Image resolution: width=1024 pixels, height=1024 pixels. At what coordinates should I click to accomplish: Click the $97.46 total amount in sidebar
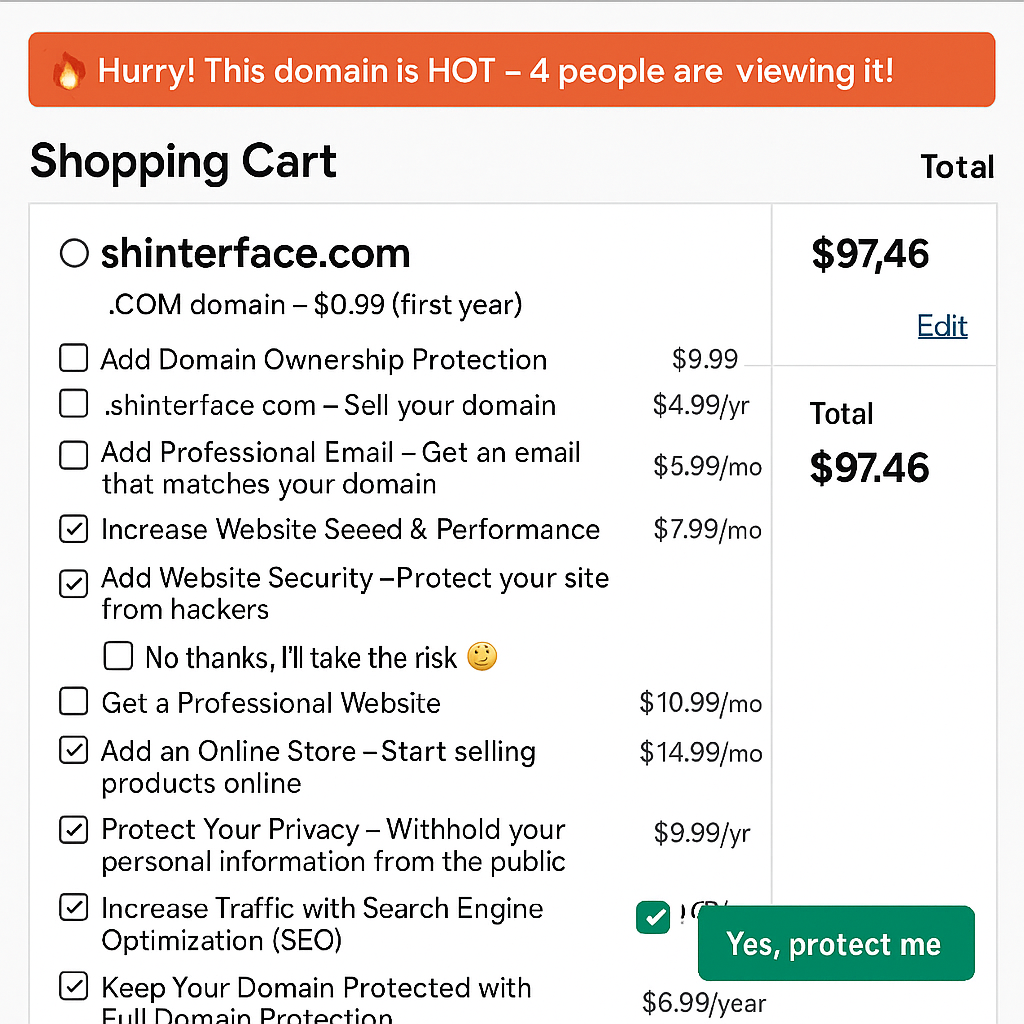pos(869,468)
